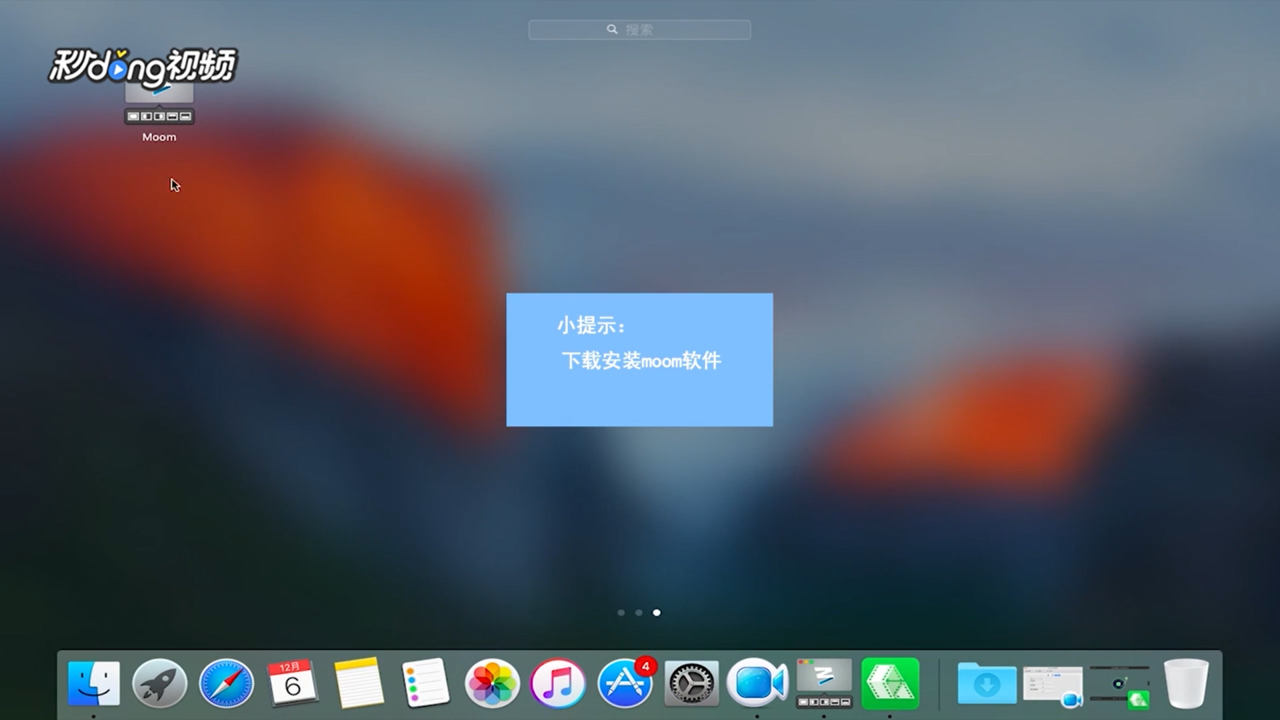Open Reminders from the Dock
Viewport: 1280px width, 720px height.
point(426,684)
